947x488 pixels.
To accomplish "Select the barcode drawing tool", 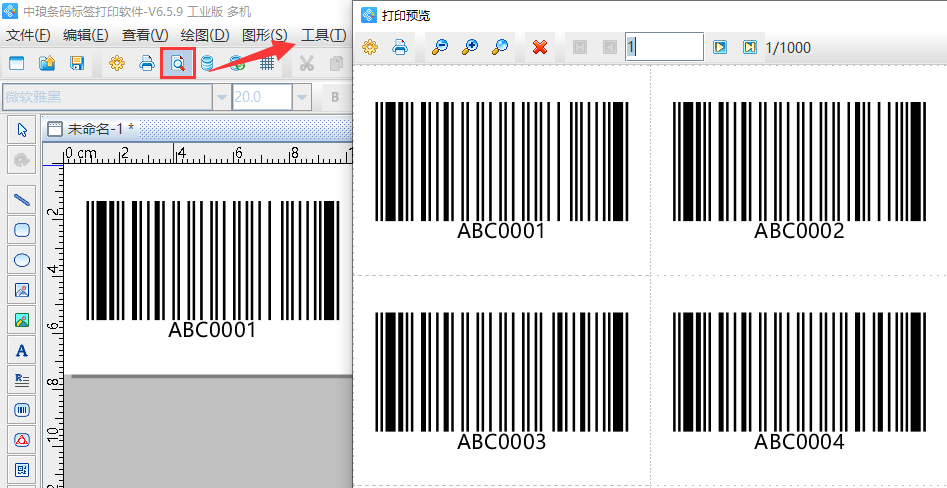I will (x=22, y=410).
